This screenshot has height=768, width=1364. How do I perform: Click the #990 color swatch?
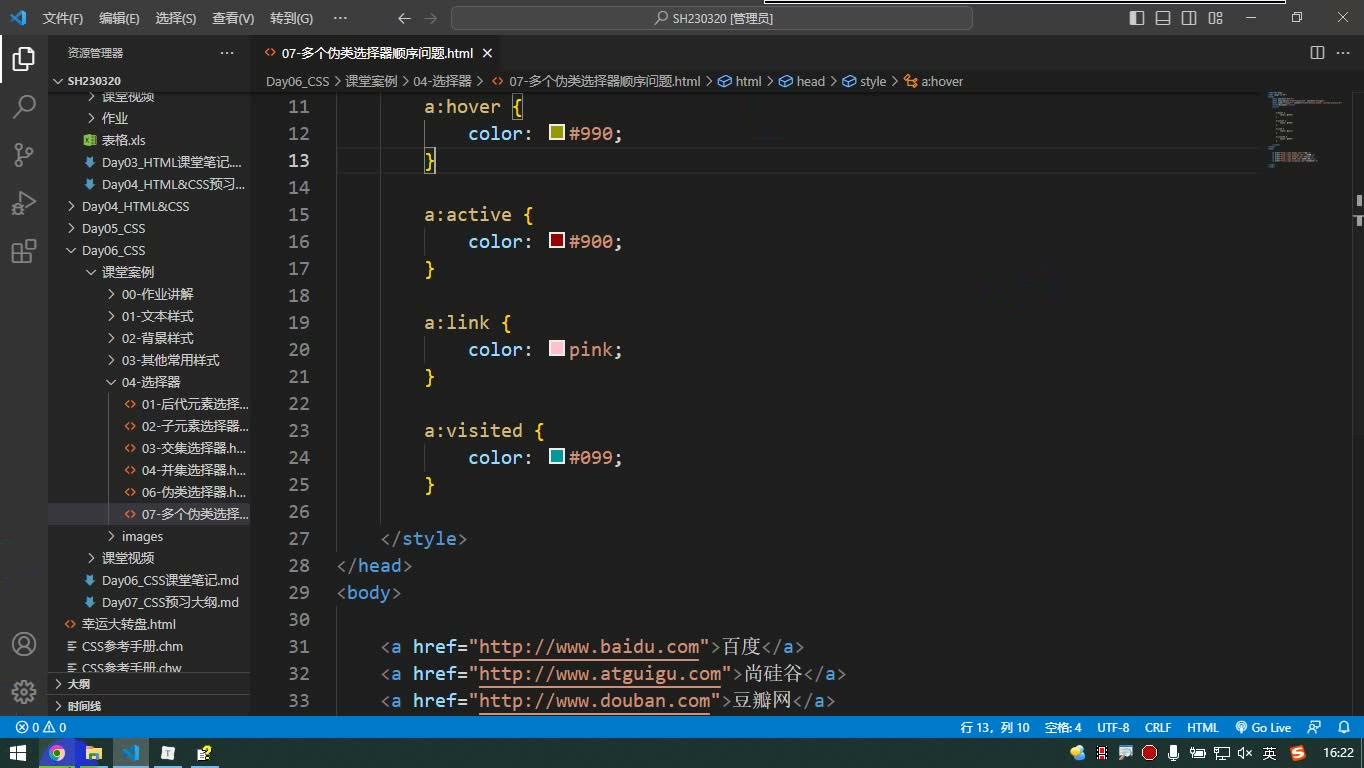pos(557,132)
